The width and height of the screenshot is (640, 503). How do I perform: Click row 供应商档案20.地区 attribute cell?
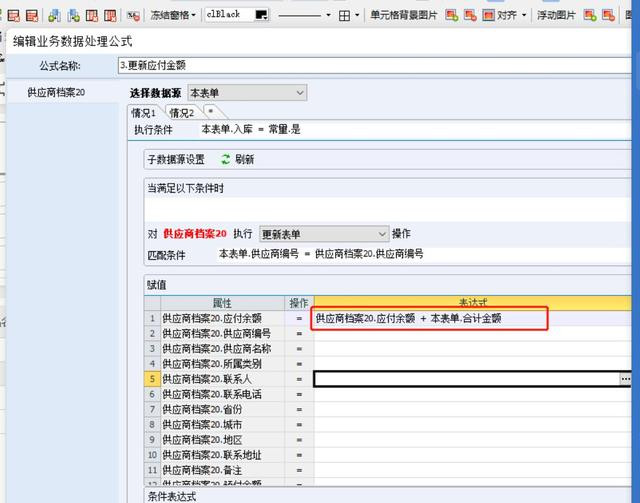click(222, 440)
